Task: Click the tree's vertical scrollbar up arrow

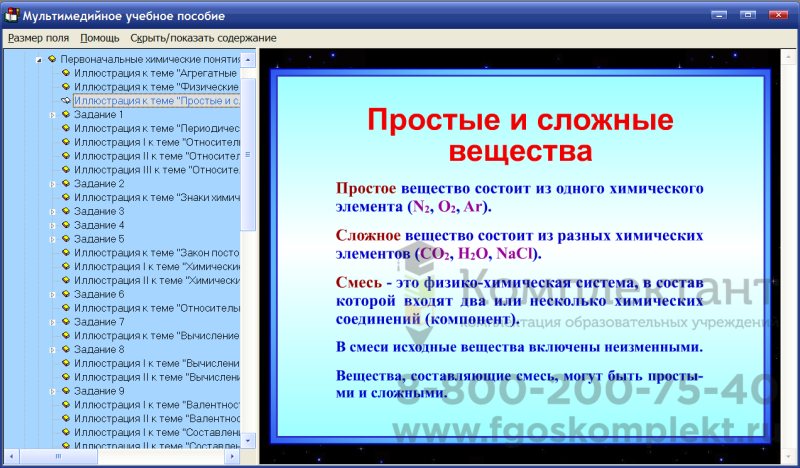Action: 248,60
